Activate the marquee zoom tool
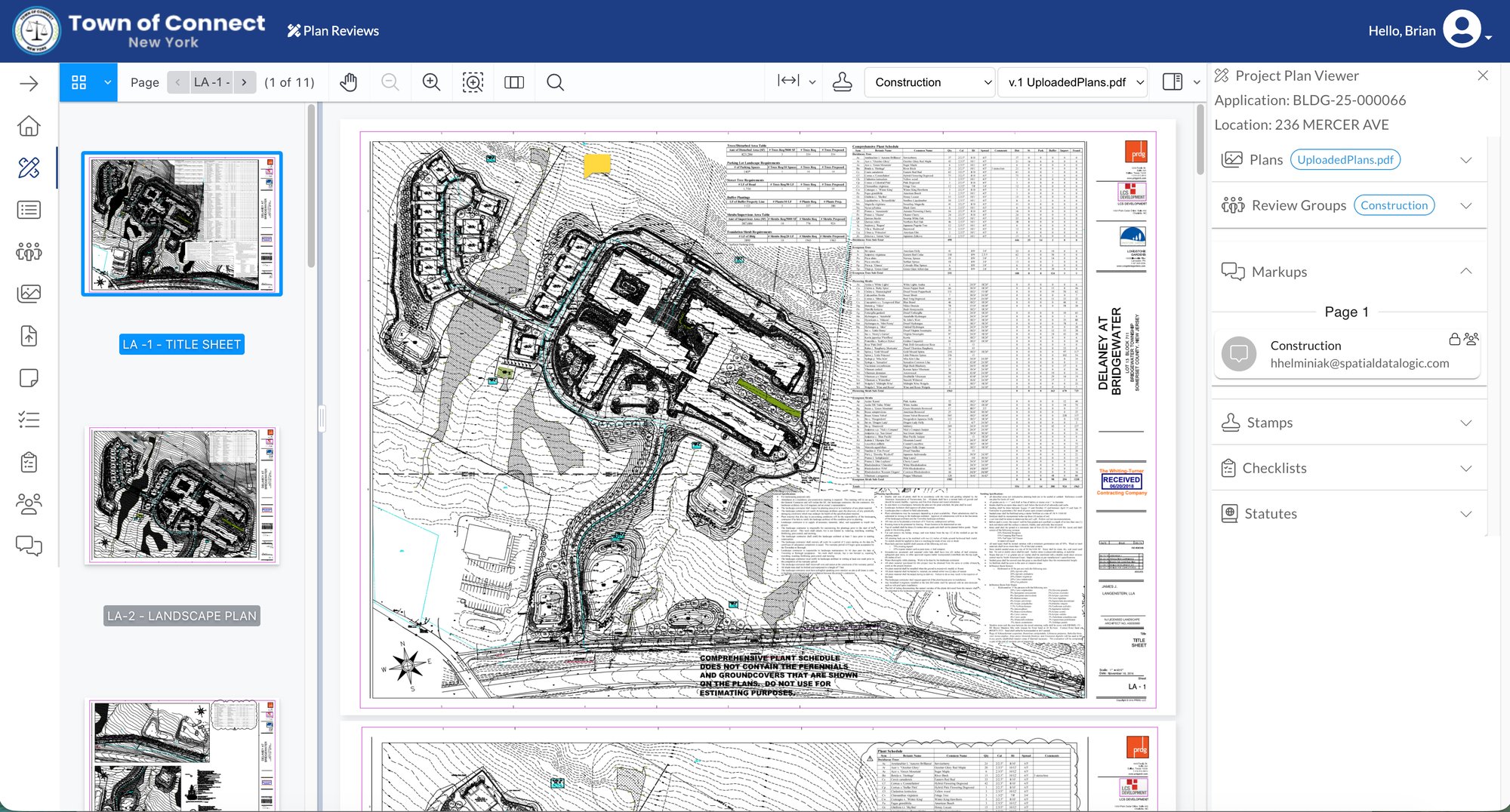 [x=473, y=82]
